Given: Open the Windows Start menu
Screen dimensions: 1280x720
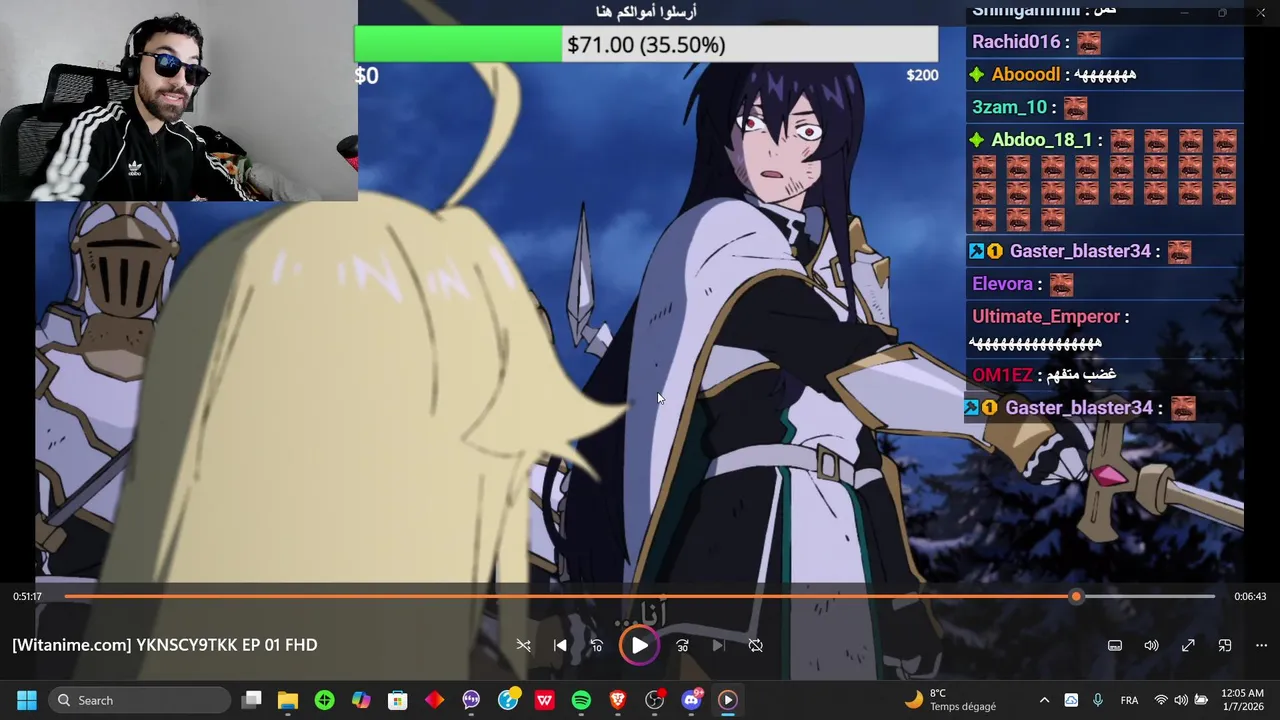Looking at the screenshot, I should pos(27,700).
